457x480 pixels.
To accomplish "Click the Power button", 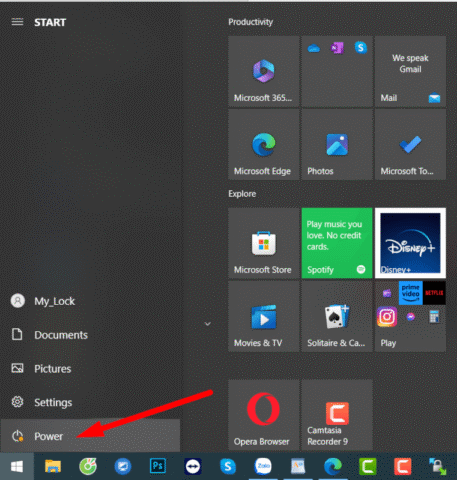I will click(90, 436).
